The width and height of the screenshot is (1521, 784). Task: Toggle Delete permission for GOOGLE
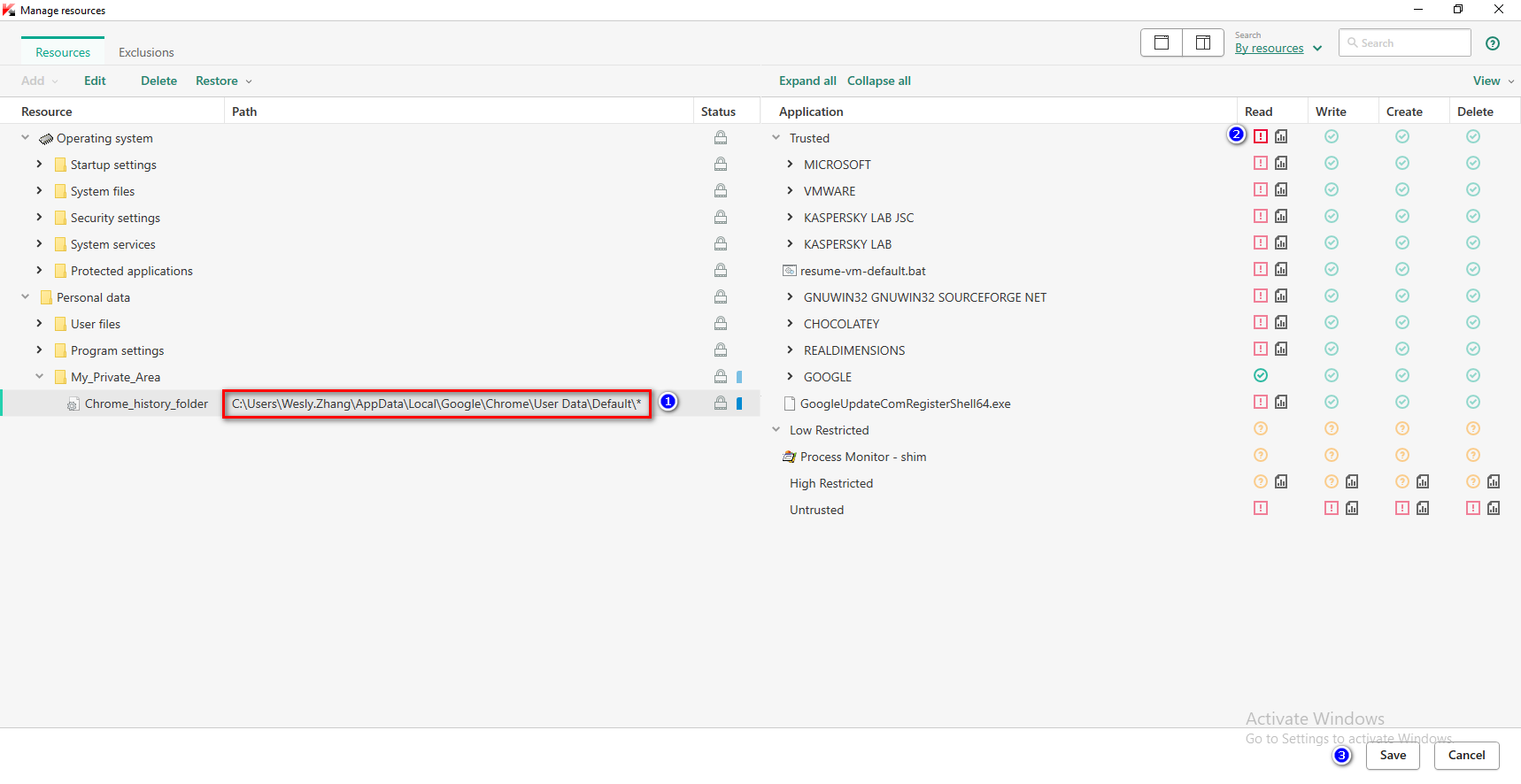tap(1473, 375)
